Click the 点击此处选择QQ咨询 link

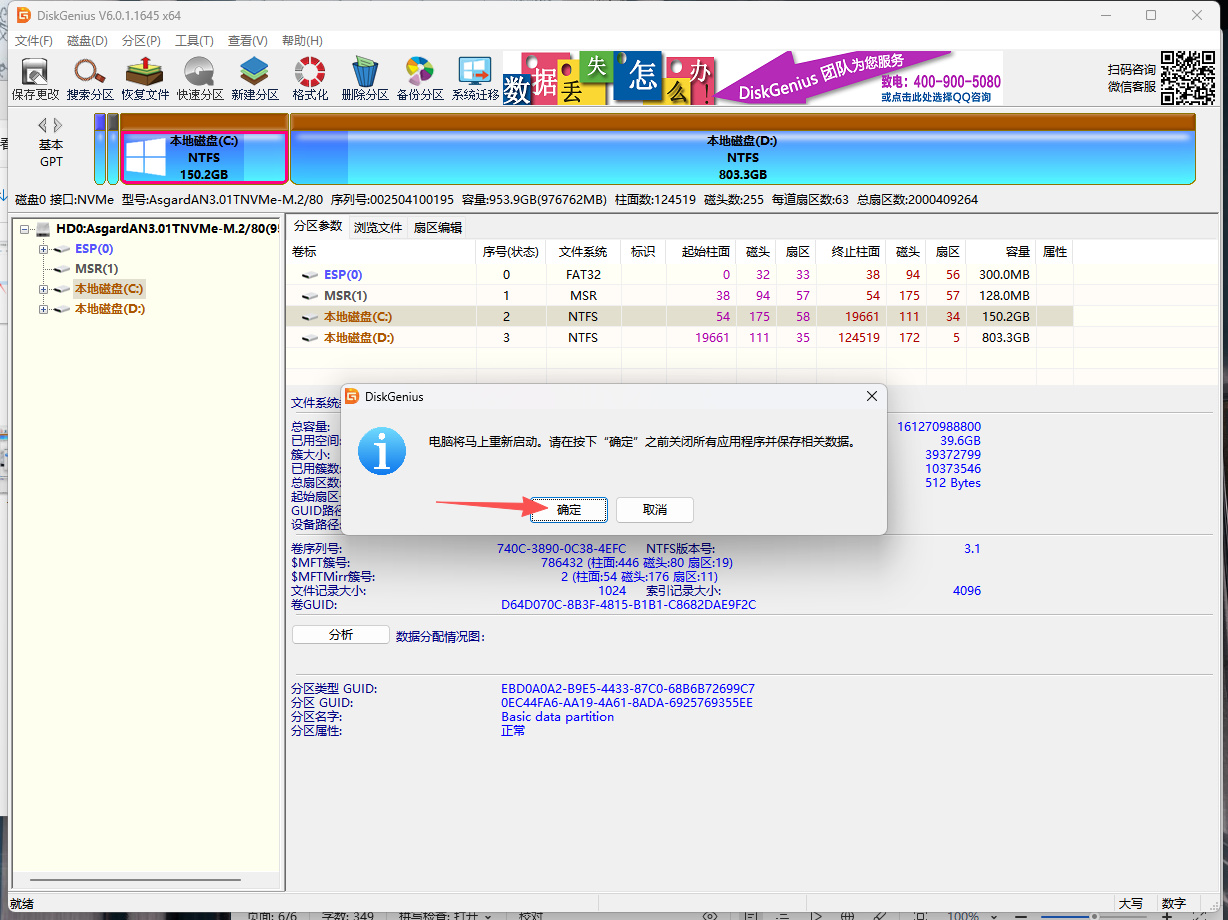point(937,97)
